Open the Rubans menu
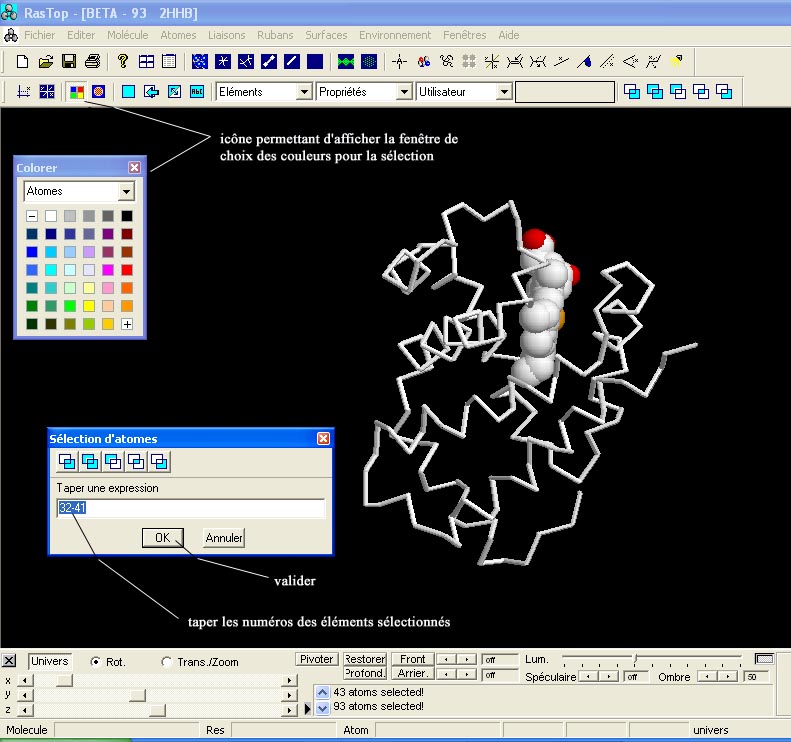 pos(275,35)
